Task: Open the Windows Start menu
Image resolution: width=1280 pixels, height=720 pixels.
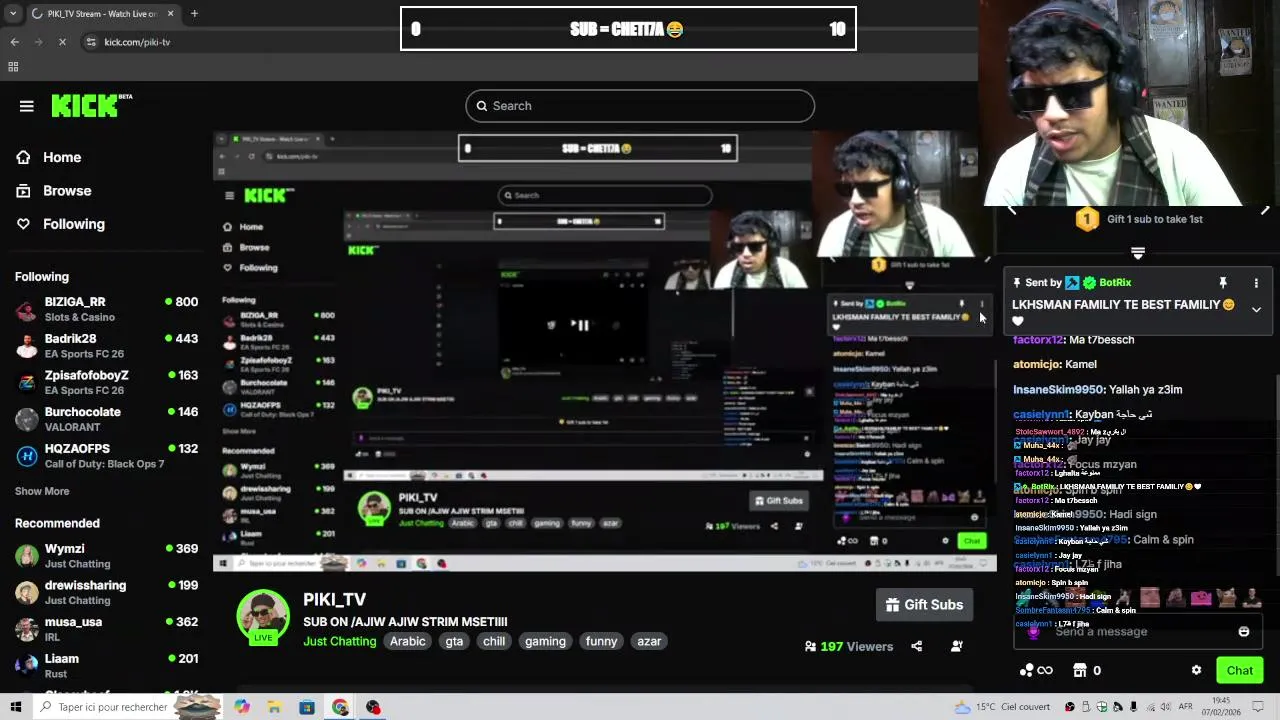Action: [x=16, y=707]
